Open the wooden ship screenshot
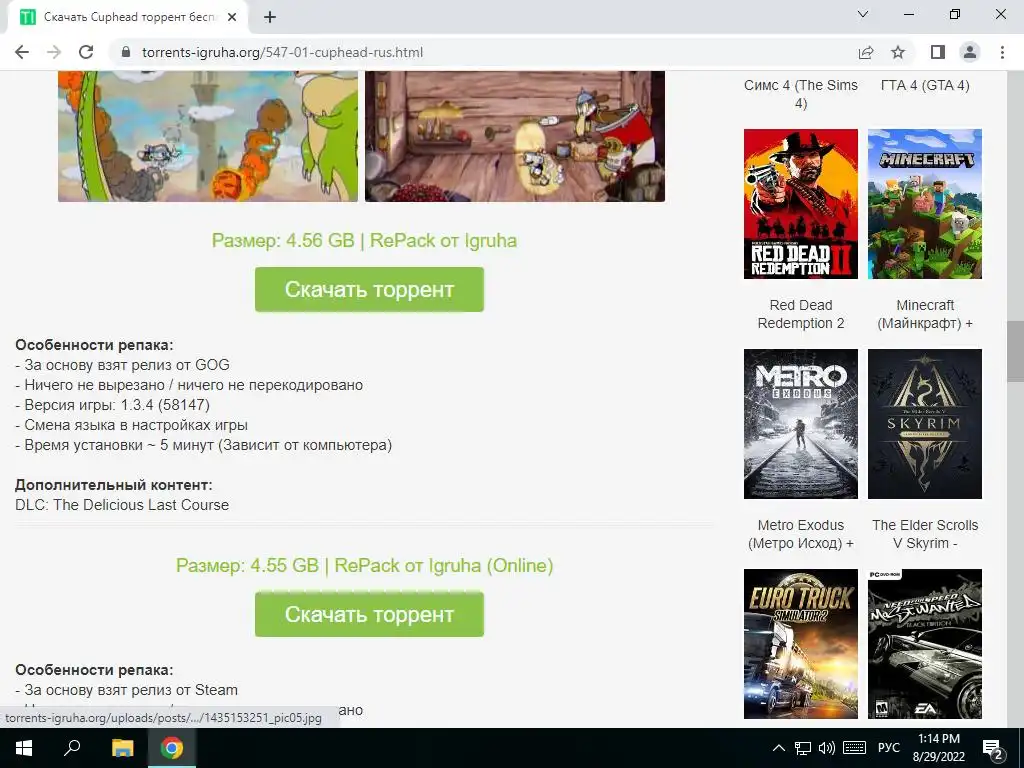The image size is (1024, 768). [x=515, y=136]
